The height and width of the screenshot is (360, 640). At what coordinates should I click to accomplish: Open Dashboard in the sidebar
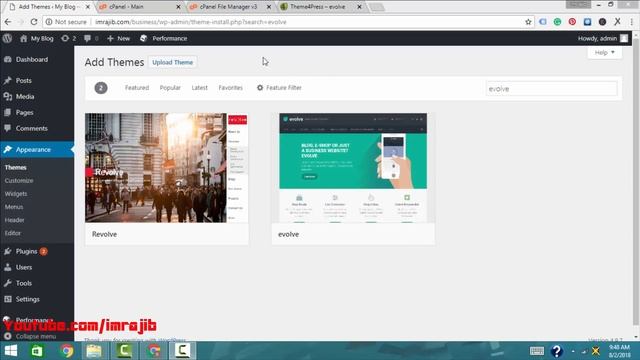[32, 60]
